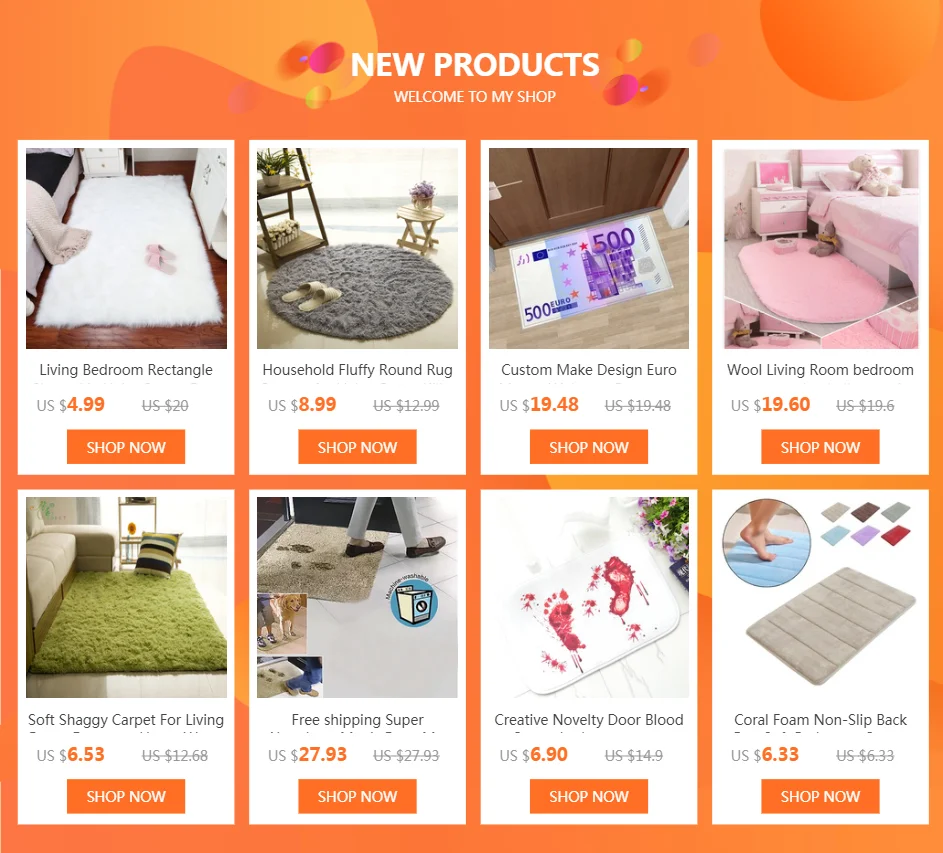Screen dimensions: 943x853
Task: Click the New Products banner heading
Action: click(x=475, y=64)
